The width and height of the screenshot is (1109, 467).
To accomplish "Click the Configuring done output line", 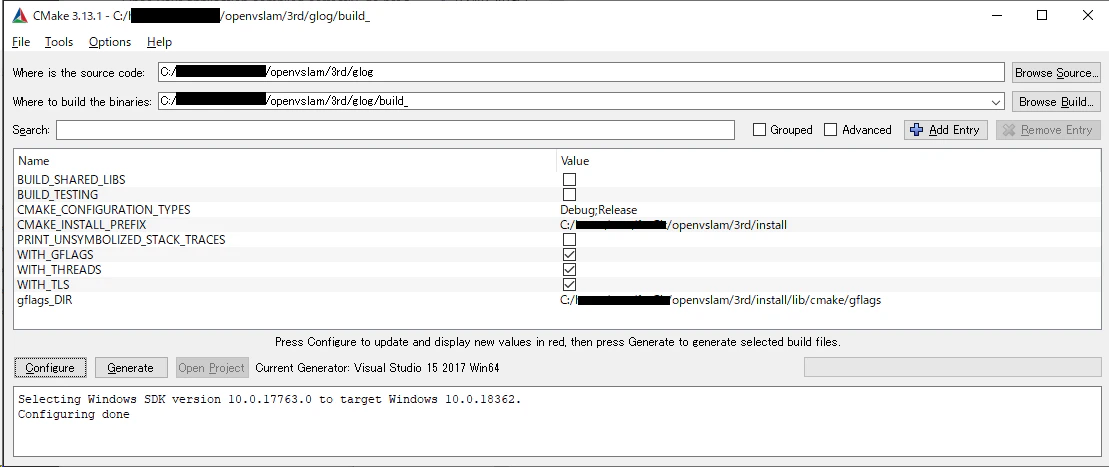I will click(74, 415).
